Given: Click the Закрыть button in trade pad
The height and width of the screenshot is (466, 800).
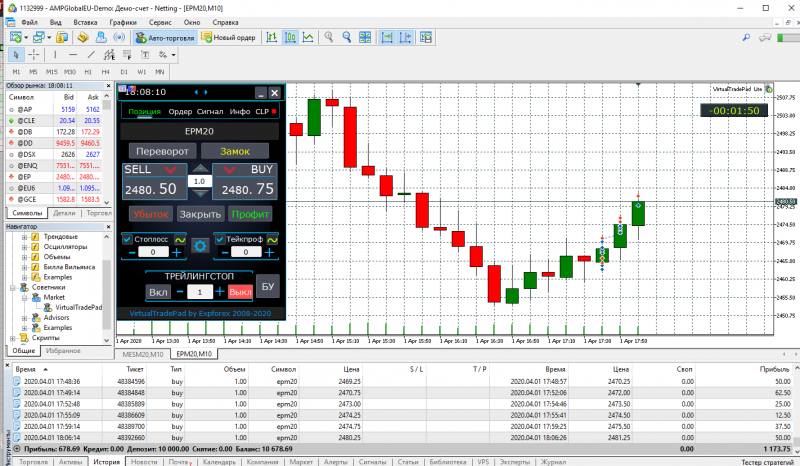Looking at the screenshot, I should pos(200,214).
